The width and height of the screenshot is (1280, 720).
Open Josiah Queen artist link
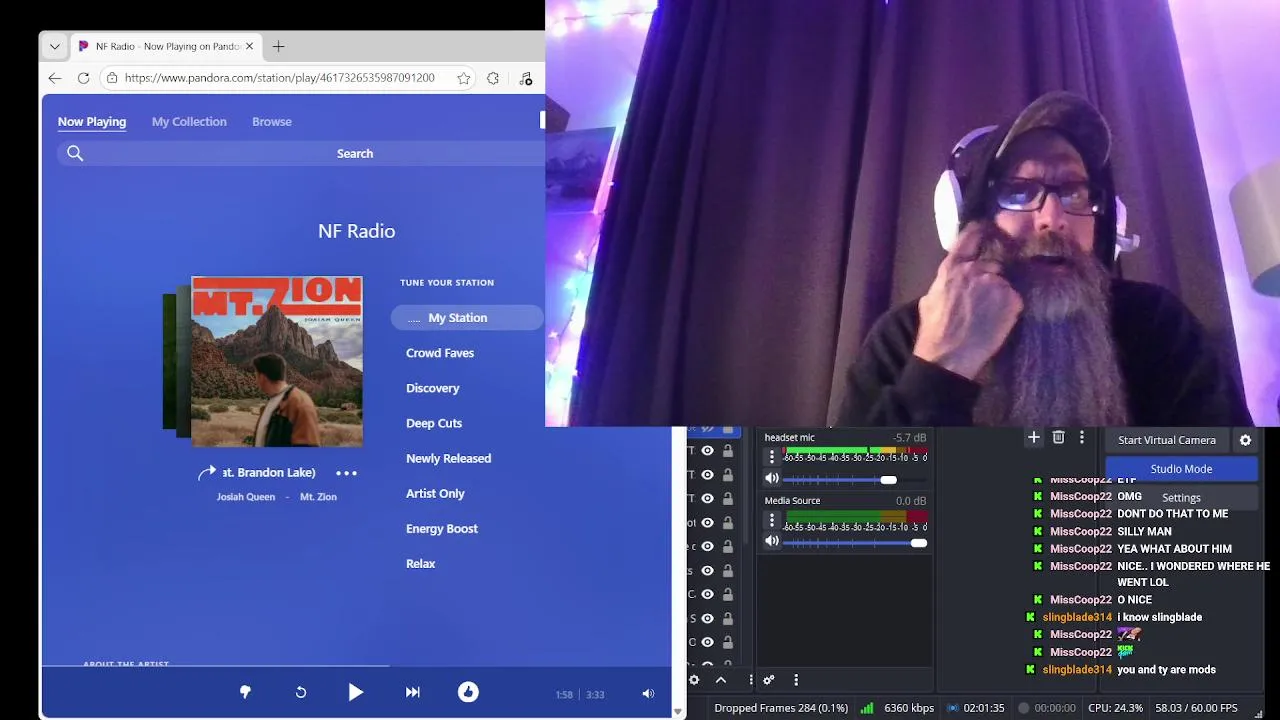click(246, 497)
